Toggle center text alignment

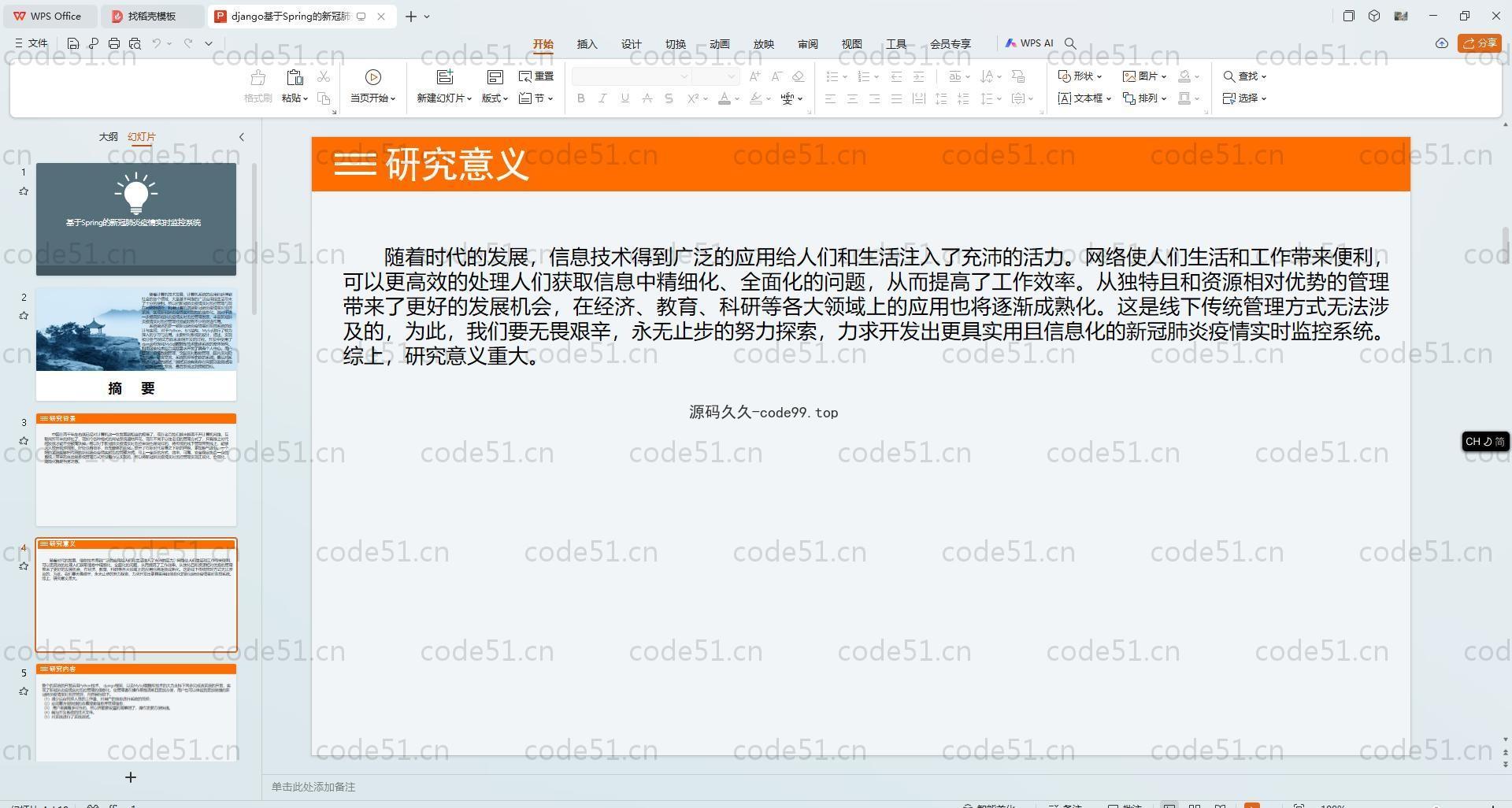click(x=852, y=98)
